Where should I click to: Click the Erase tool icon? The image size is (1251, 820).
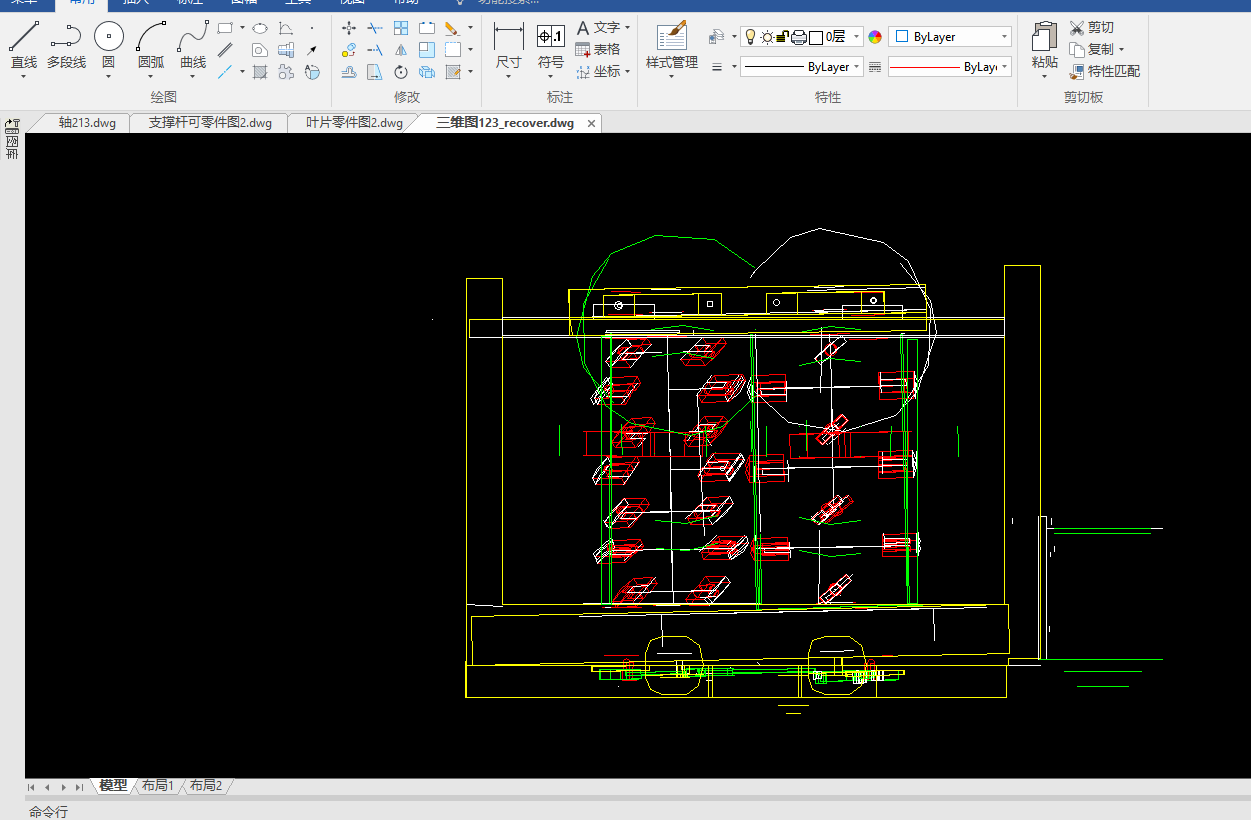click(x=452, y=28)
